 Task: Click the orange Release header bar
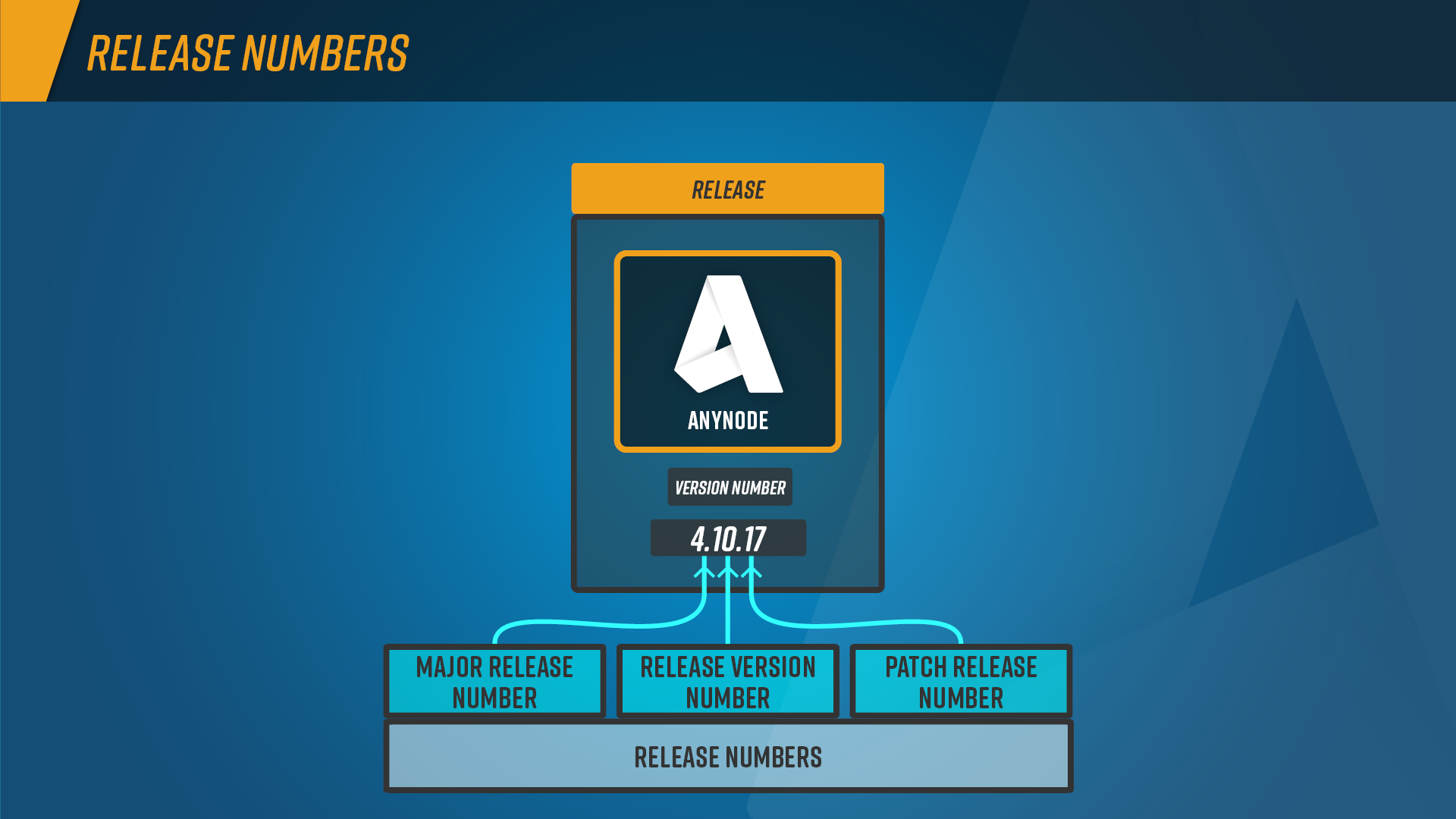728,190
